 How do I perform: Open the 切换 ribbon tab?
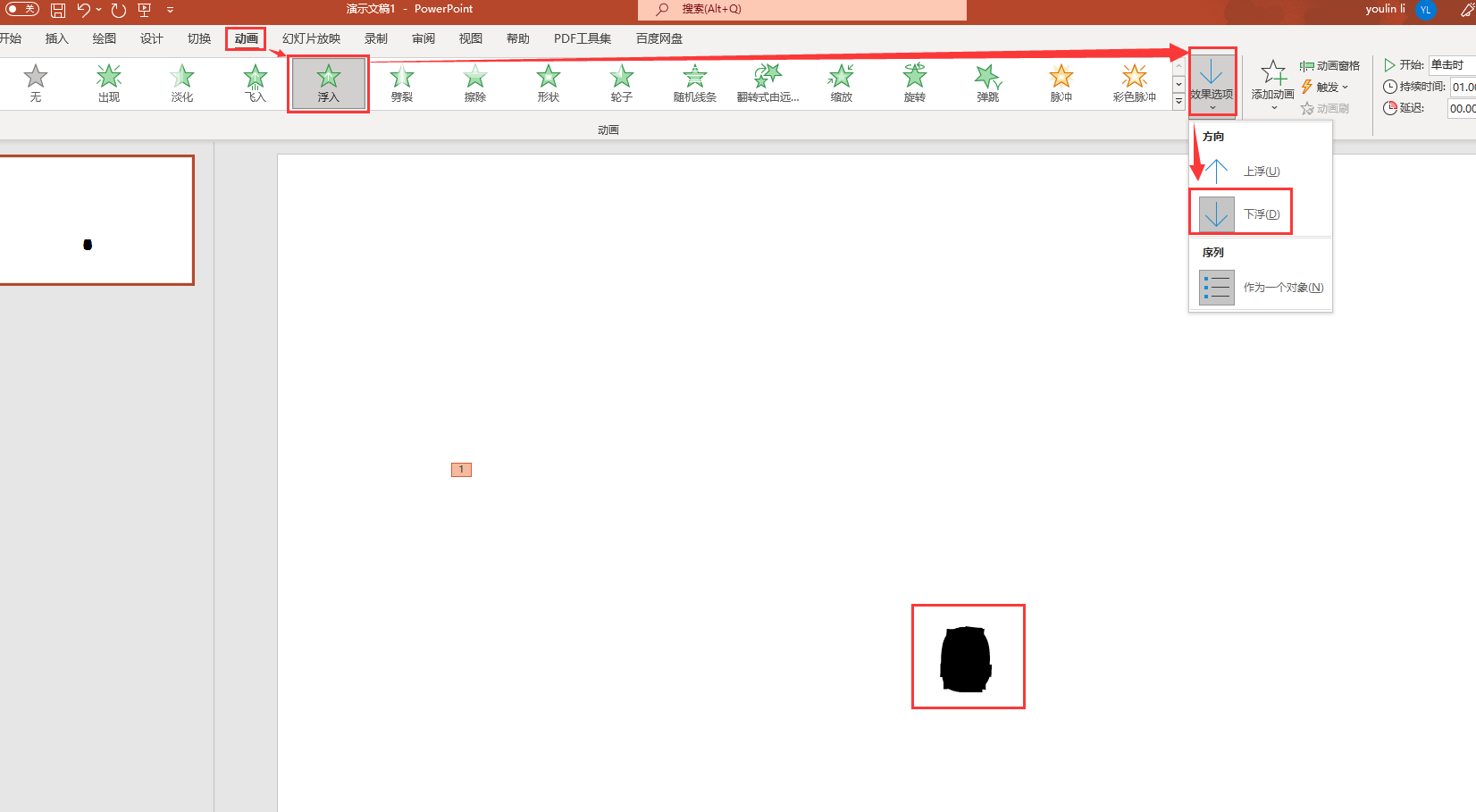199,38
